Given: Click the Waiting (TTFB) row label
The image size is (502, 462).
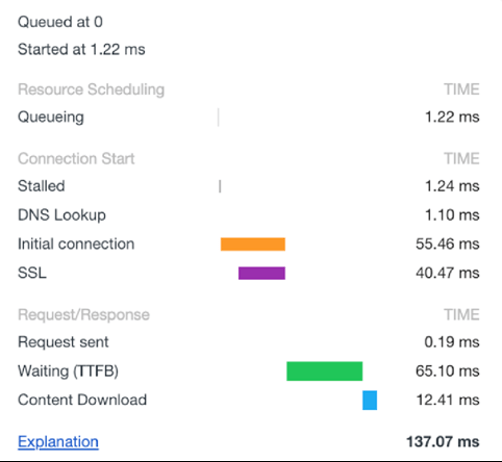Looking at the screenshot, I should tap(68, 371).
